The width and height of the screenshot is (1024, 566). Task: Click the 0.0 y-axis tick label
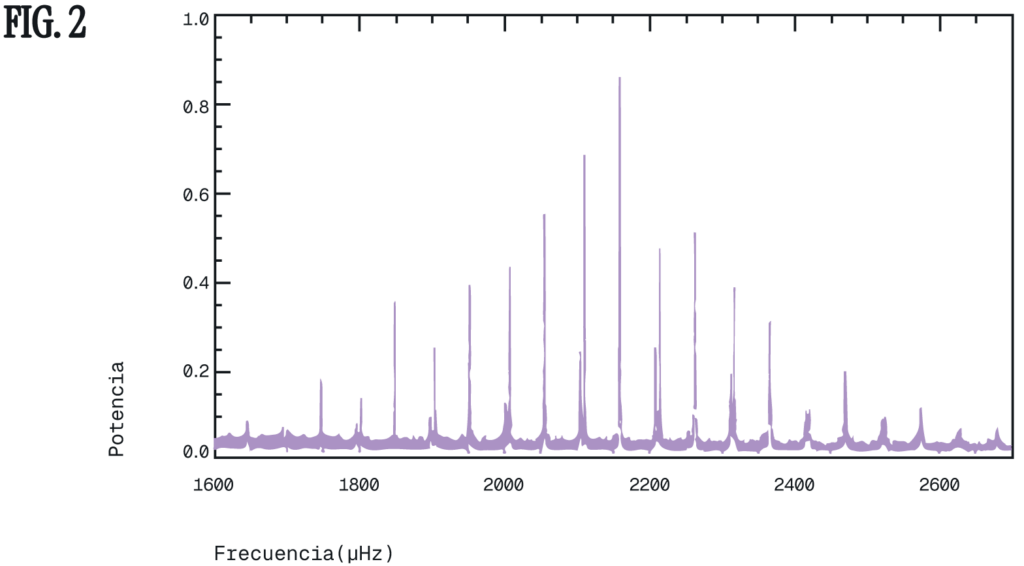click(x=196, y=451)
